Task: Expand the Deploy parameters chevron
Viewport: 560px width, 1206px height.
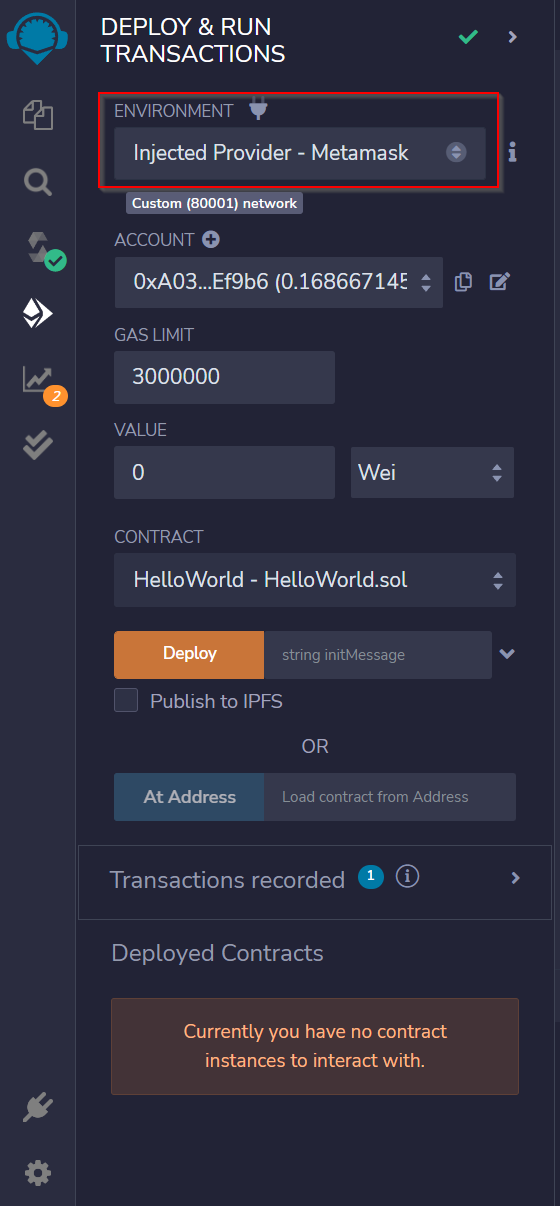Action: (x=507, y=654)
